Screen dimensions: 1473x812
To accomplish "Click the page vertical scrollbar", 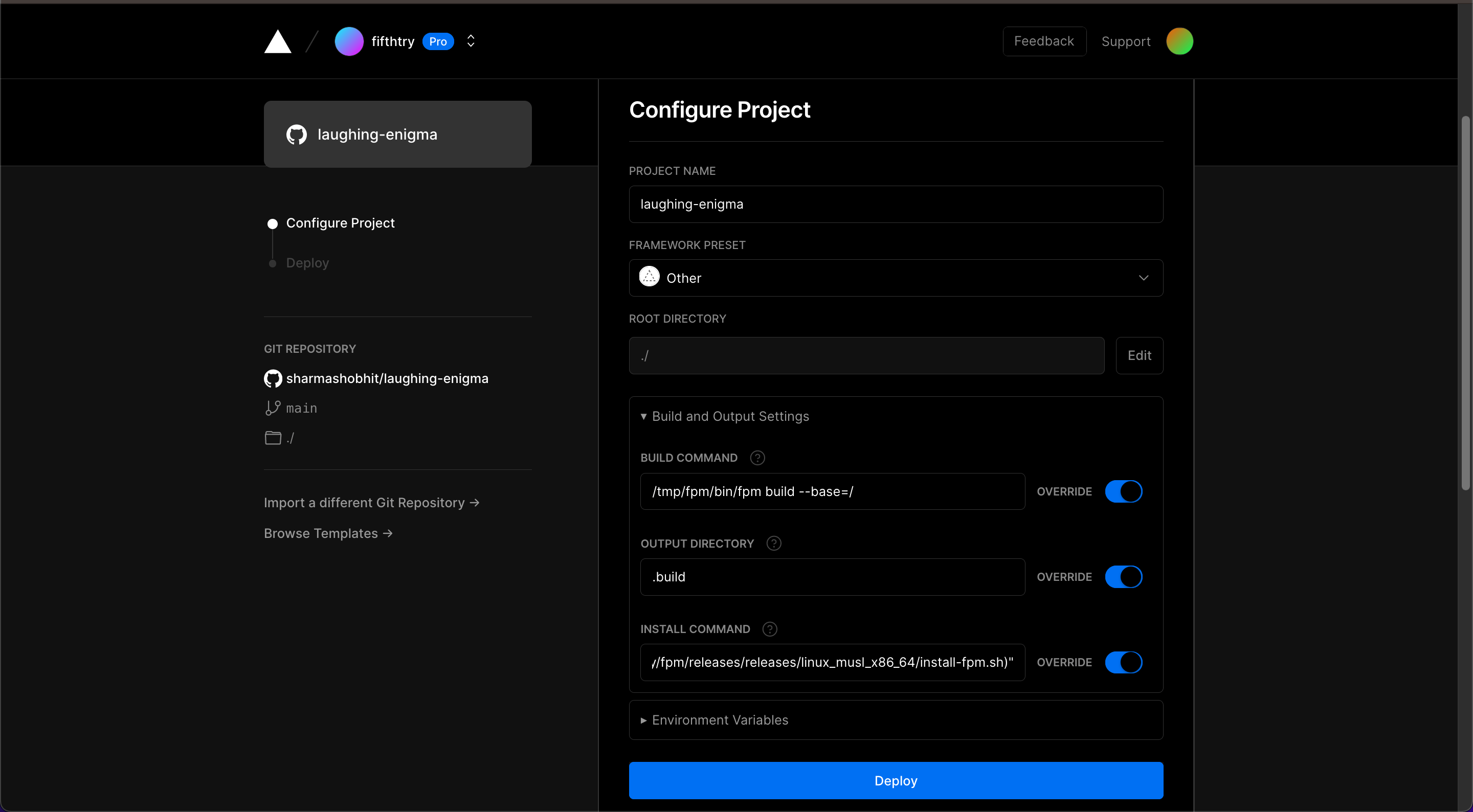I will pyautogui.click(x=1465, y=303).
